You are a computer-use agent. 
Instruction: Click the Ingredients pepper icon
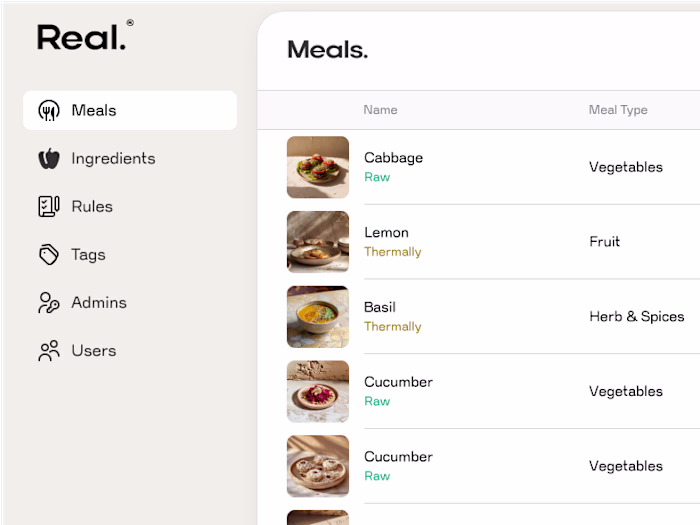pyautogui.click(x=49, y=159)
